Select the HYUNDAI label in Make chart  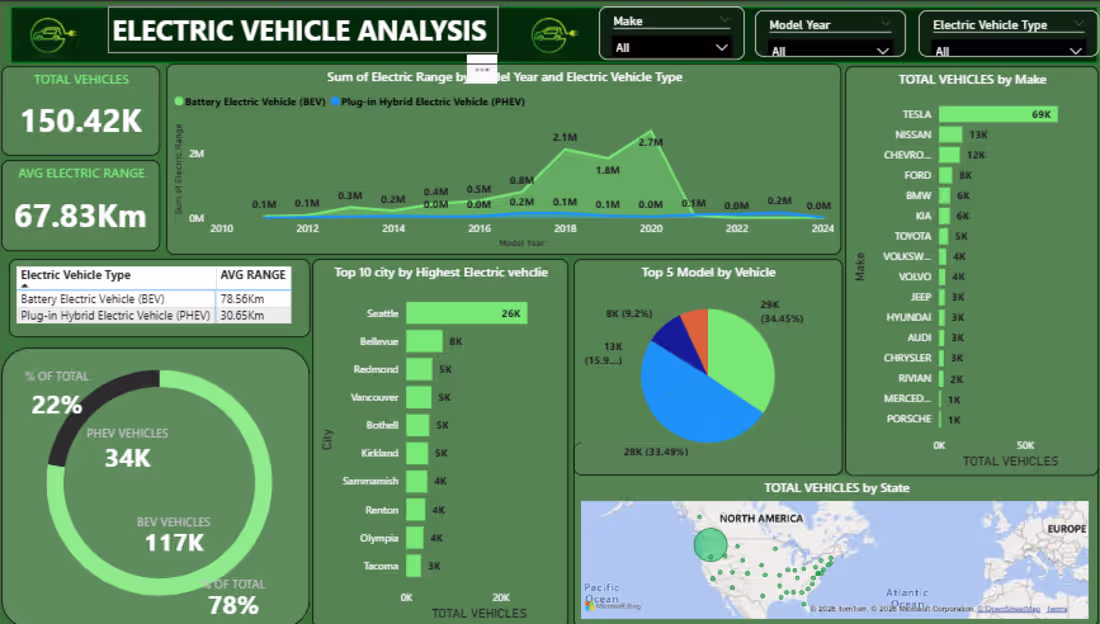pyautogui.click(x=908, y=317)
